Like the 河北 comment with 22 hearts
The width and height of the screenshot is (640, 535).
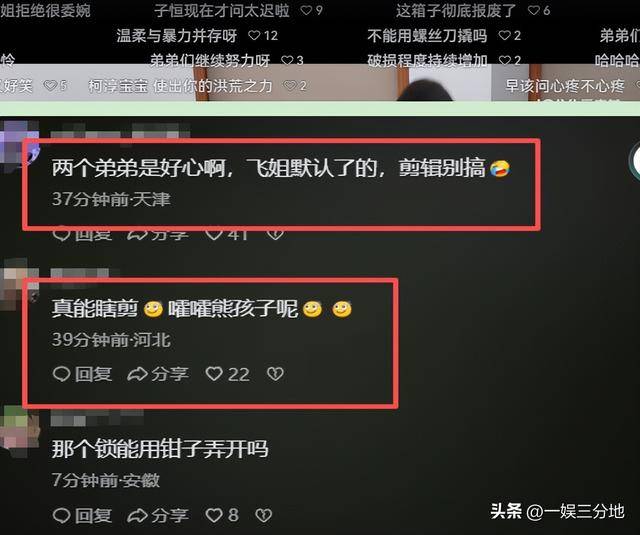click(x=214, y=373)
